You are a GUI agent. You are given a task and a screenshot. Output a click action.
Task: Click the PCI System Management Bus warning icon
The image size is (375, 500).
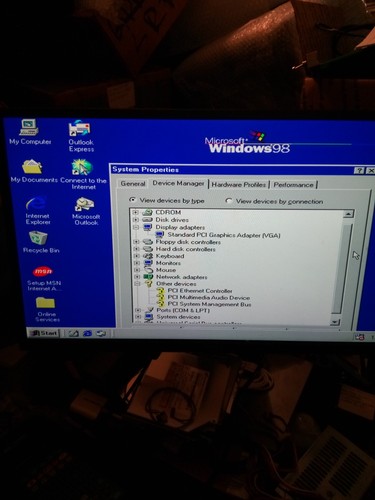click(161, 304)
